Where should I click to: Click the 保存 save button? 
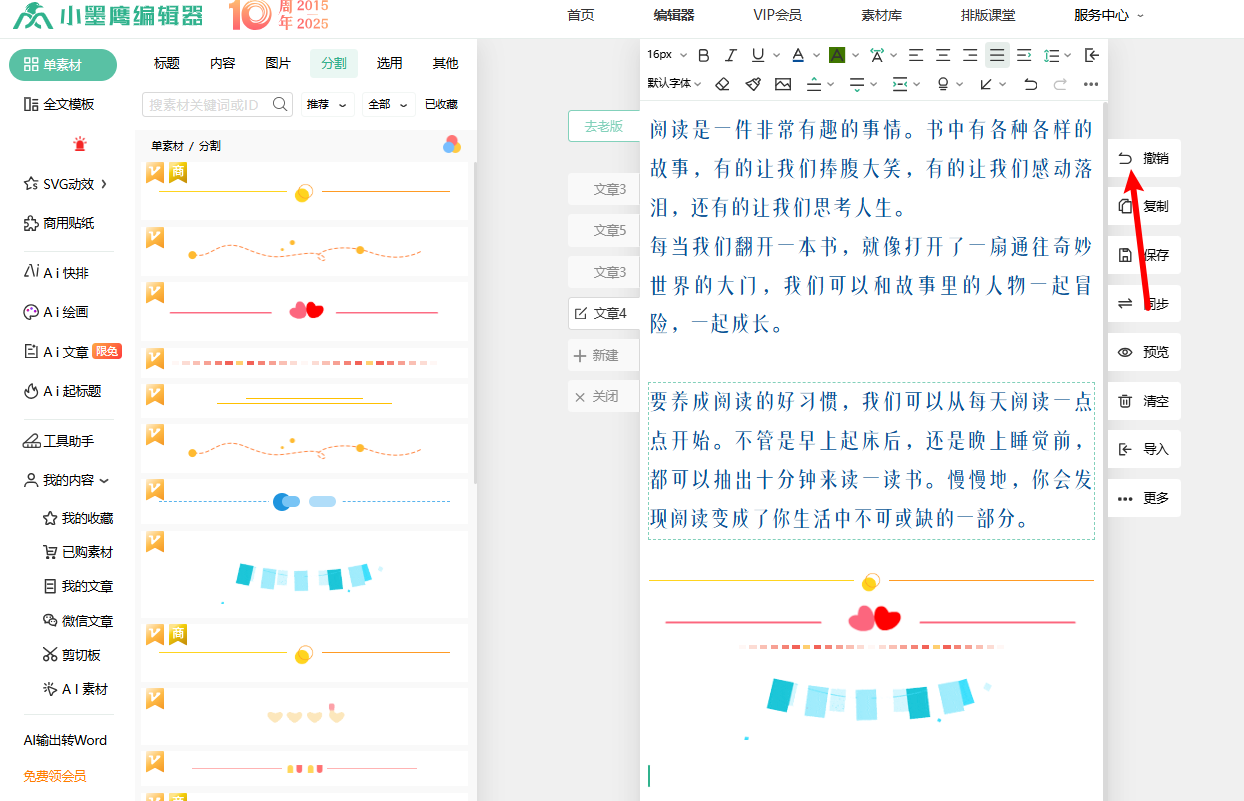(1144, 255)
